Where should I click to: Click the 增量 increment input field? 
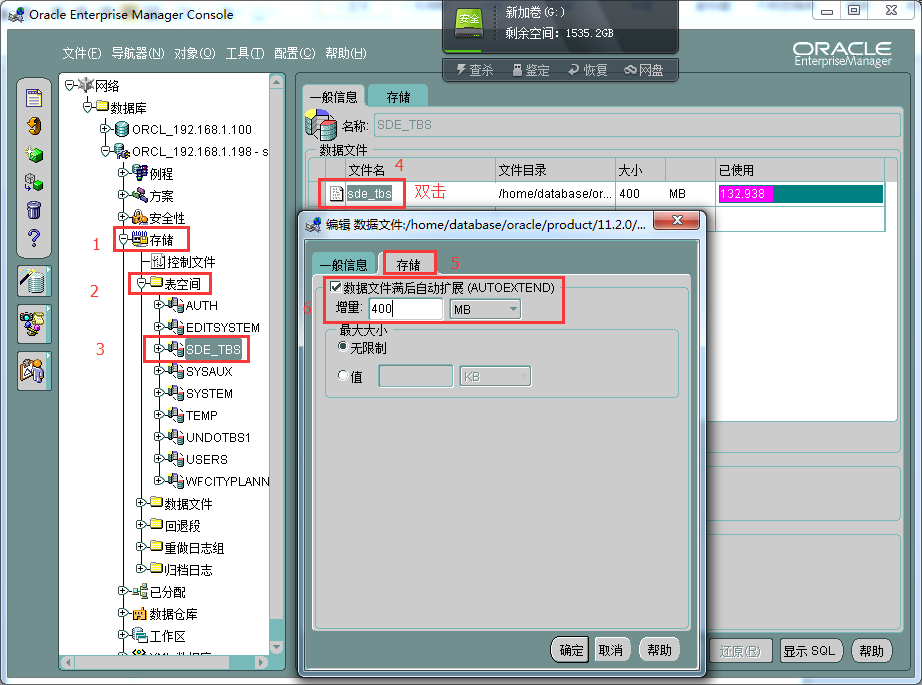tap(406, 309)
